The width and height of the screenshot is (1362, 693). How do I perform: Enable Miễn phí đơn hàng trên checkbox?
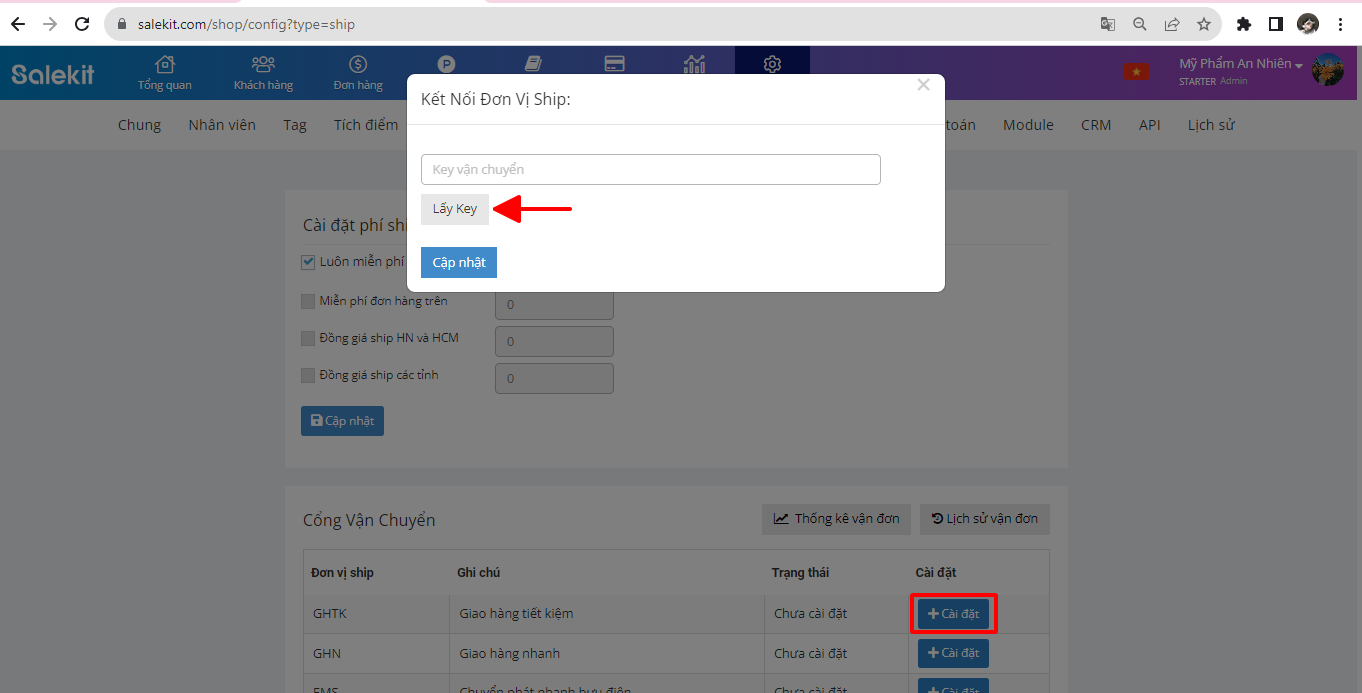(x=308, y=301)
